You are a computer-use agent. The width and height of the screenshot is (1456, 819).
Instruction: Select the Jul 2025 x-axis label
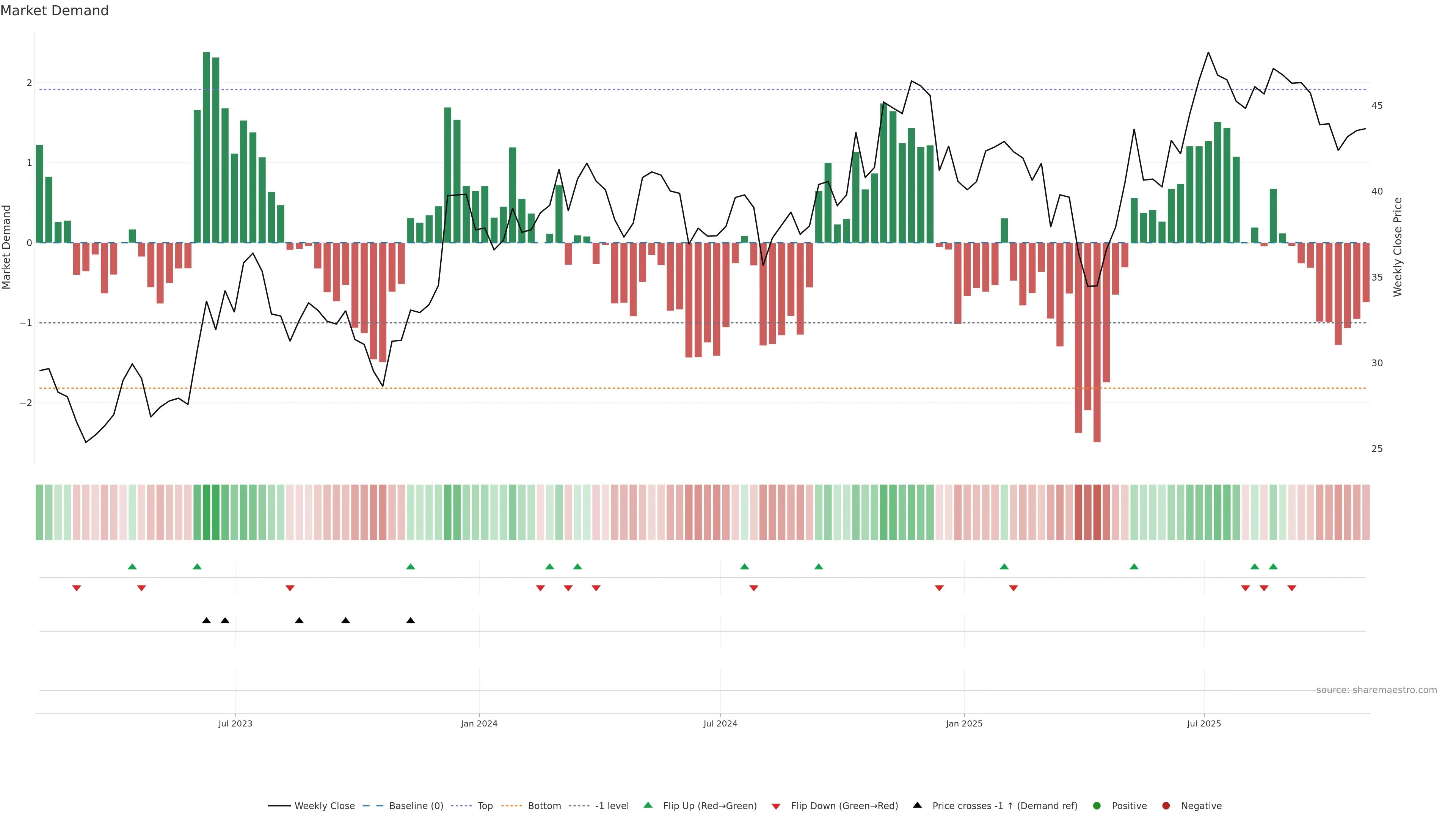1204,724
